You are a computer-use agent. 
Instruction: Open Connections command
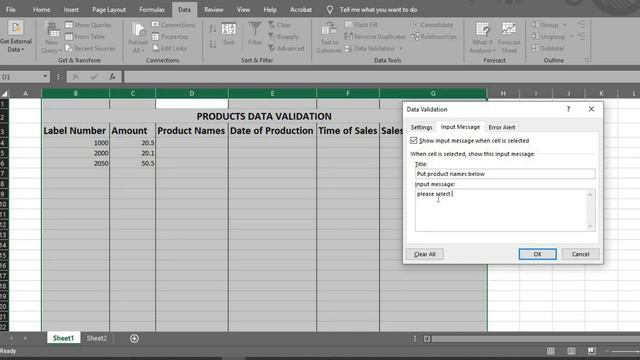(173, 25)
